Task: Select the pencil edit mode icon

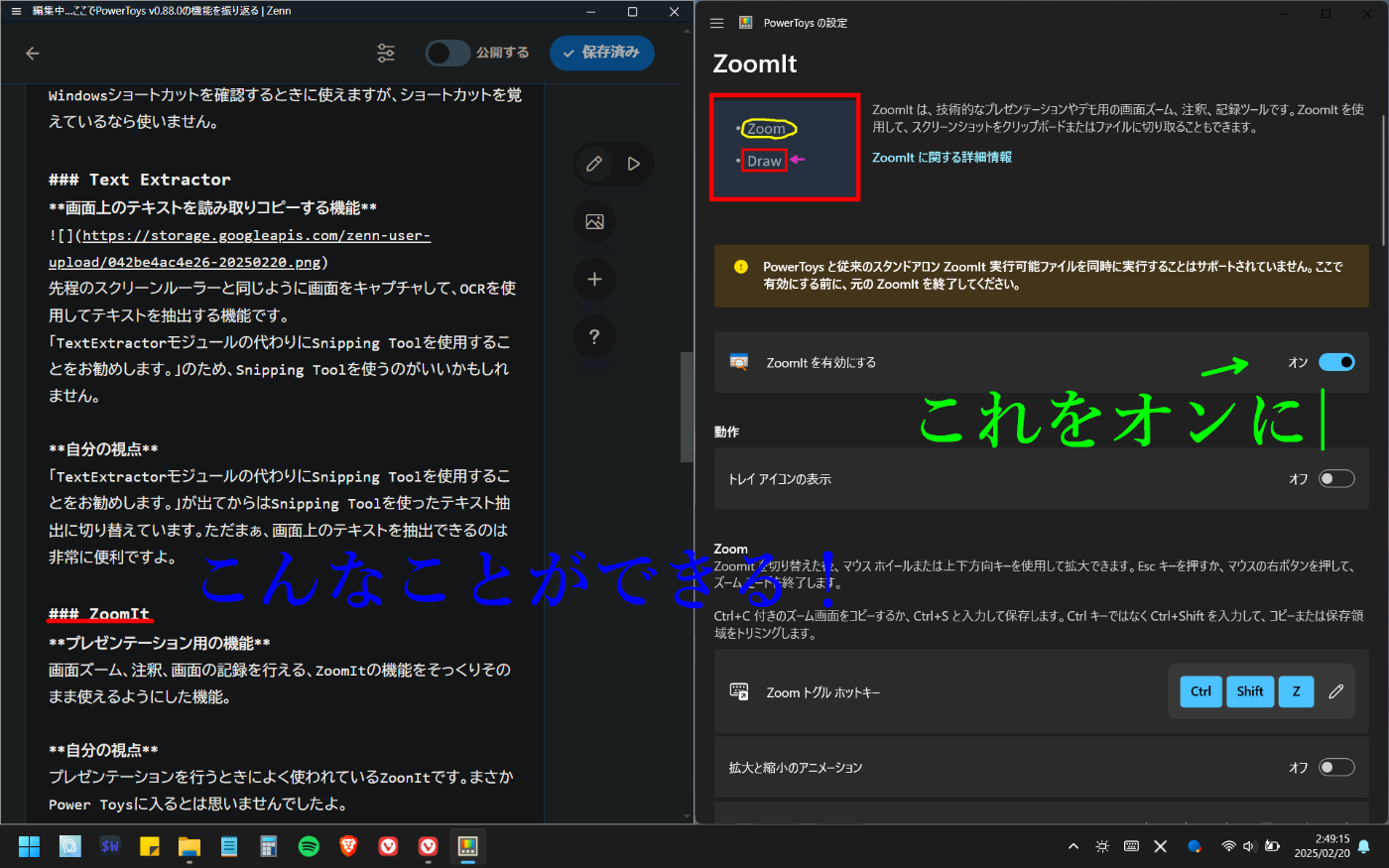Action: tap(594, 164)
